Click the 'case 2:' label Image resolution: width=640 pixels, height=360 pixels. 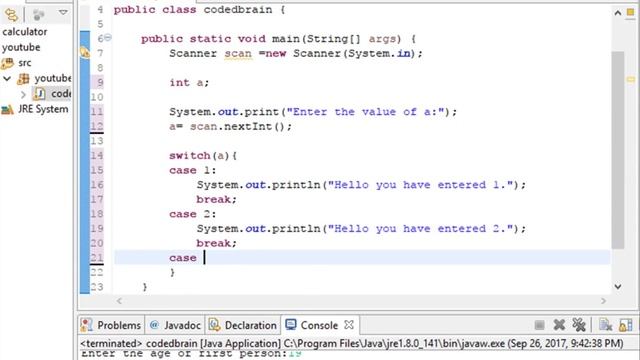(193, 214)
